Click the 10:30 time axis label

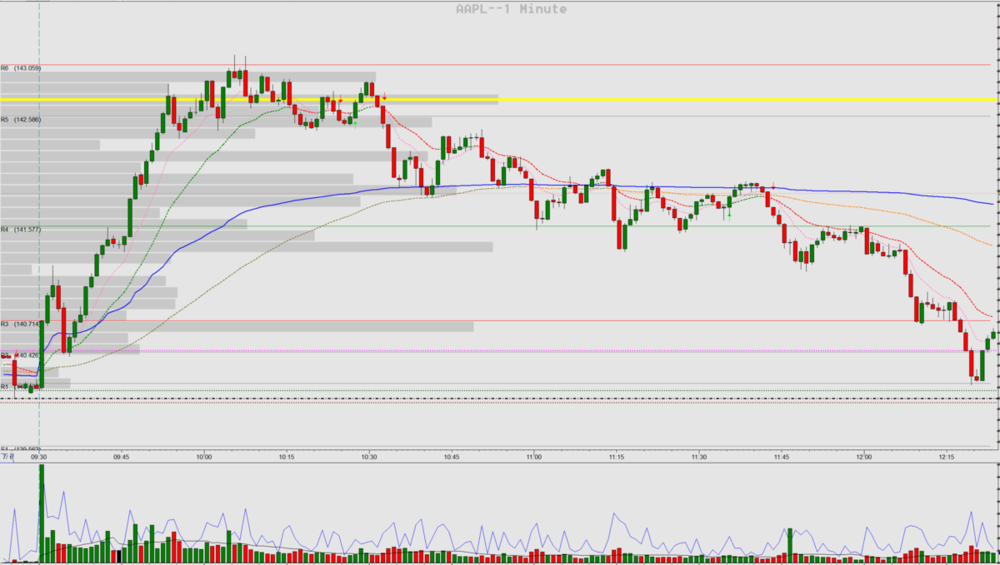tap(368, 456)
